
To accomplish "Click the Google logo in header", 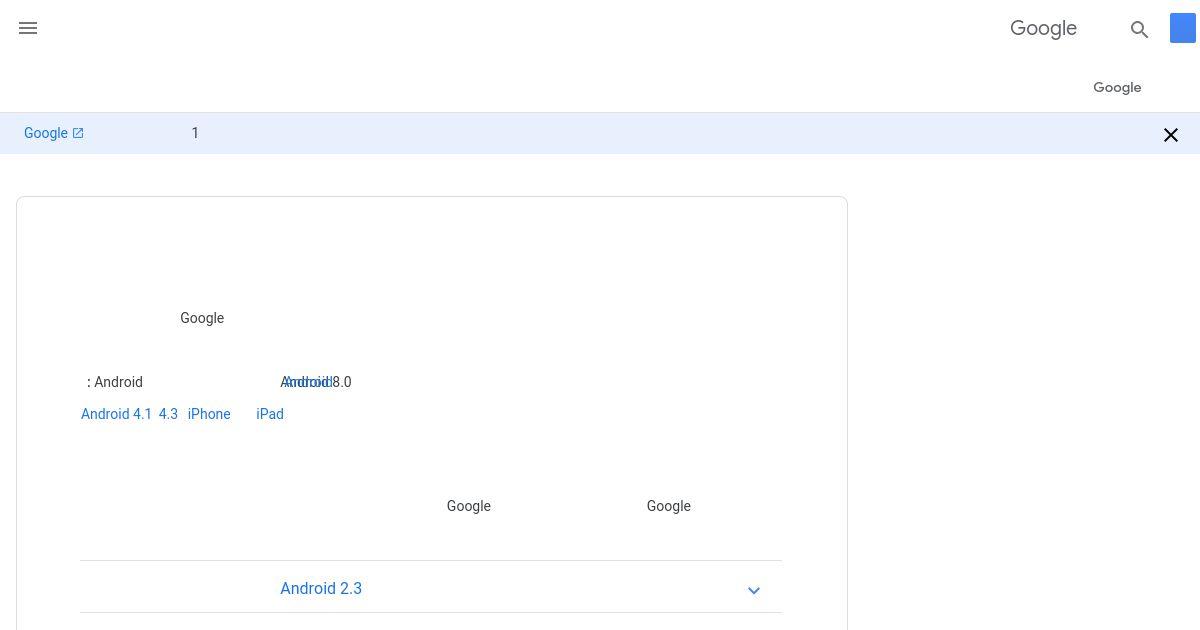I will [1043, 28].
